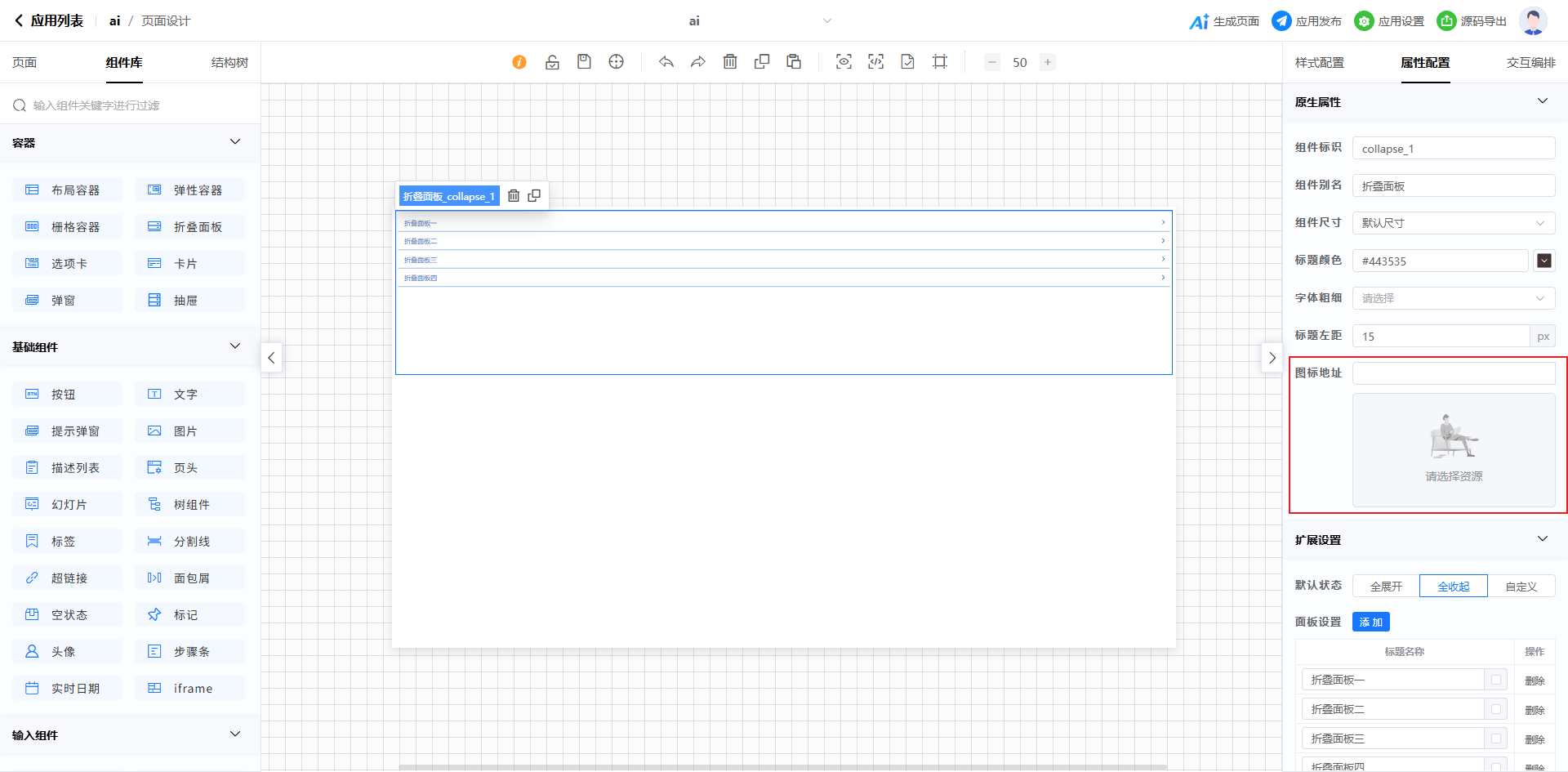Tick the checkbox beside 折叠面板一
The image size is (1568, 772).
1496,680
